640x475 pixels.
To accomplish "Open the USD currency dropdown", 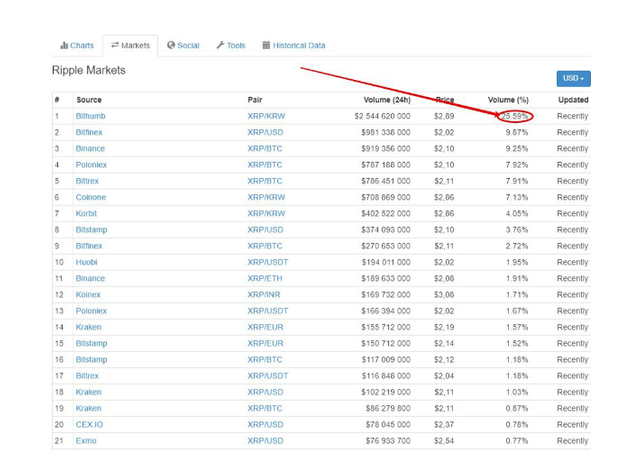I will pos(573,78).
